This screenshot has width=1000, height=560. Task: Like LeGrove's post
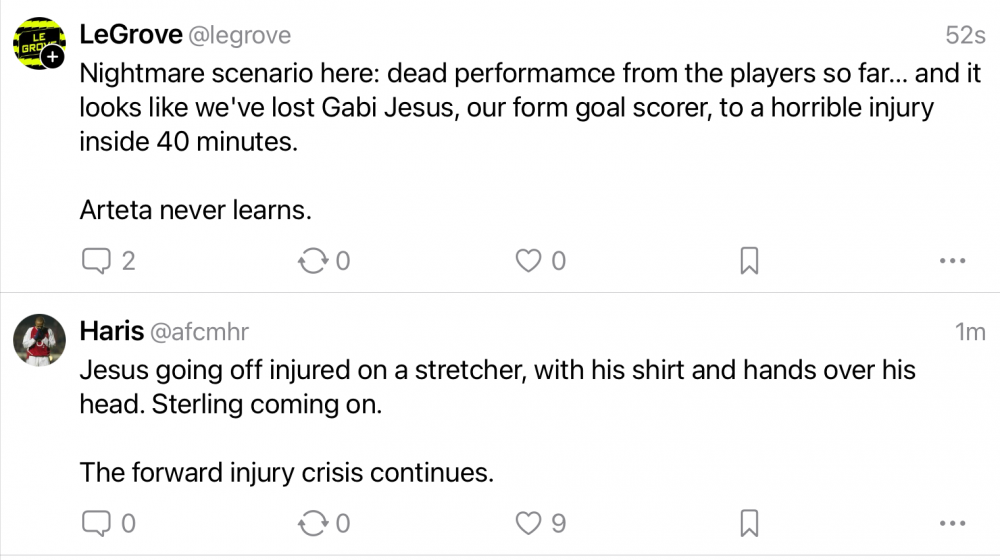527,261
